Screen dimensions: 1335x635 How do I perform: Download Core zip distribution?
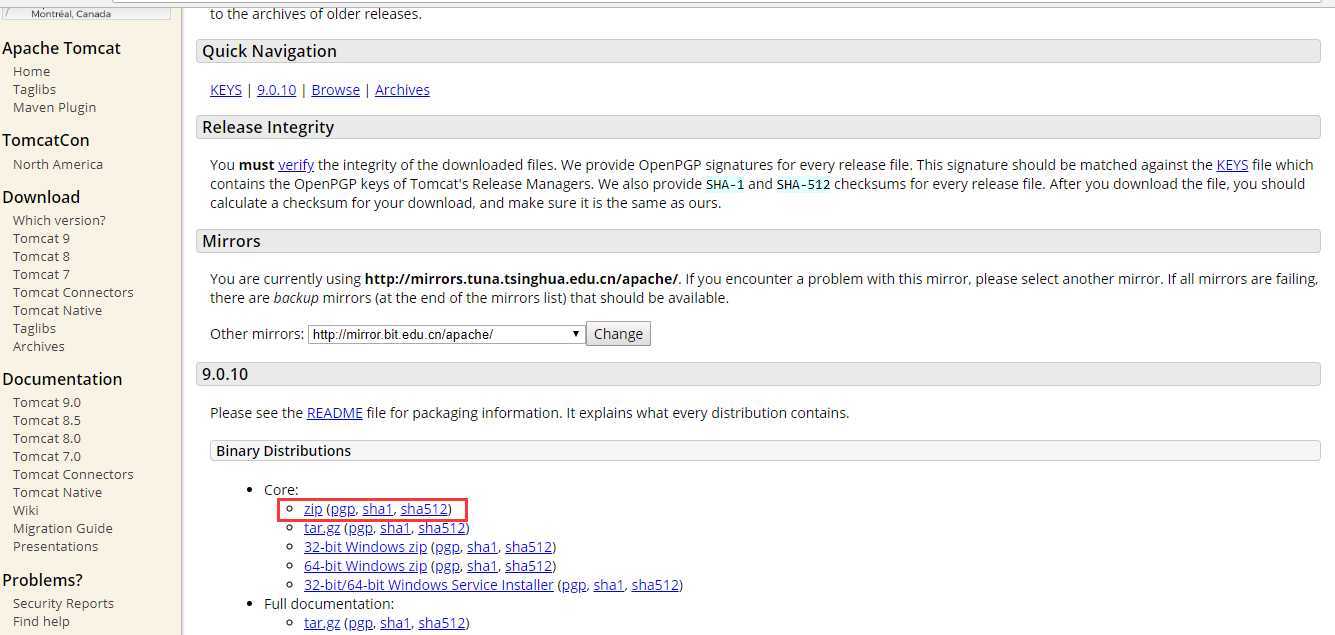[x=313, y=509]
